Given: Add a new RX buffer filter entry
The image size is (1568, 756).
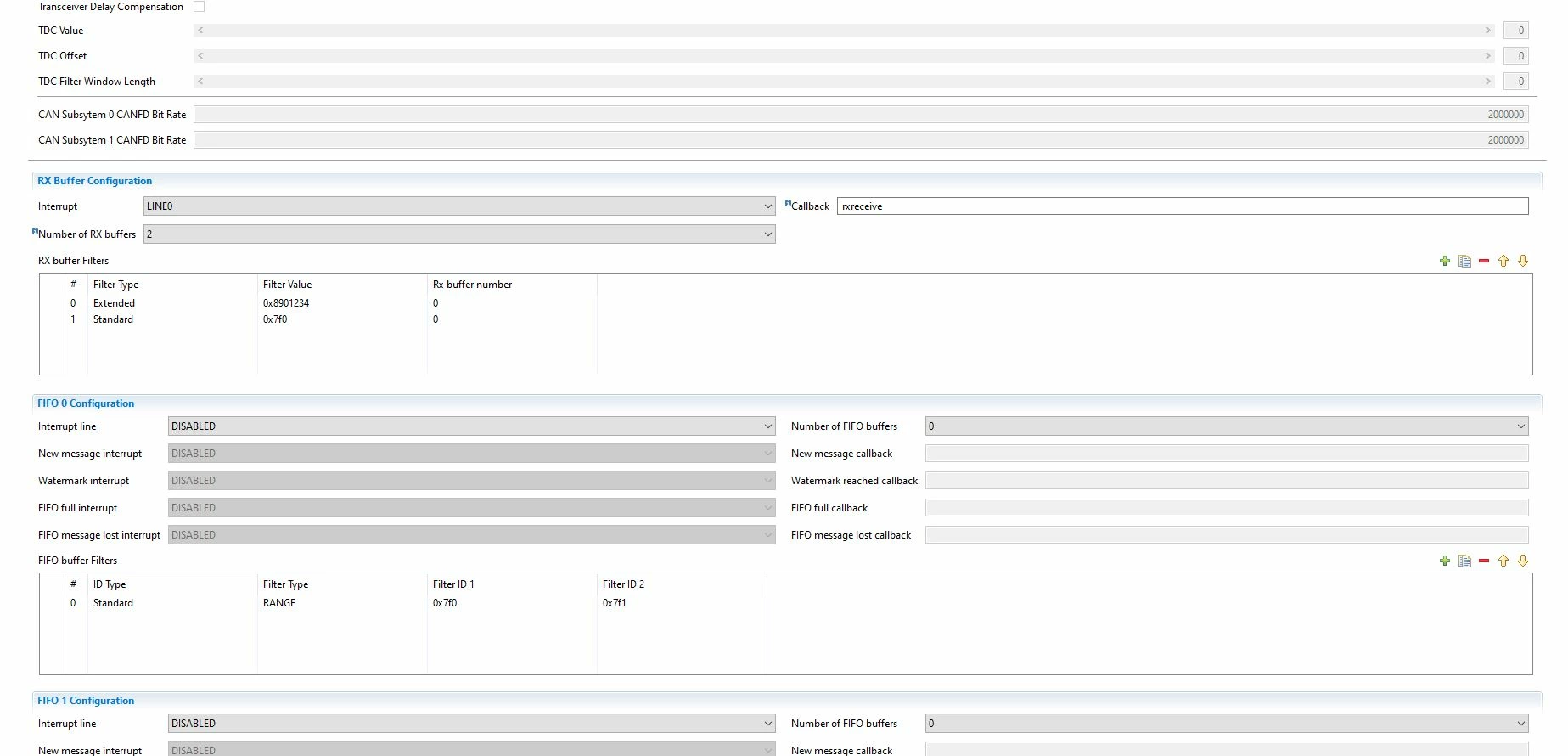Looking at the screenshot, I should click(1445, 261).
